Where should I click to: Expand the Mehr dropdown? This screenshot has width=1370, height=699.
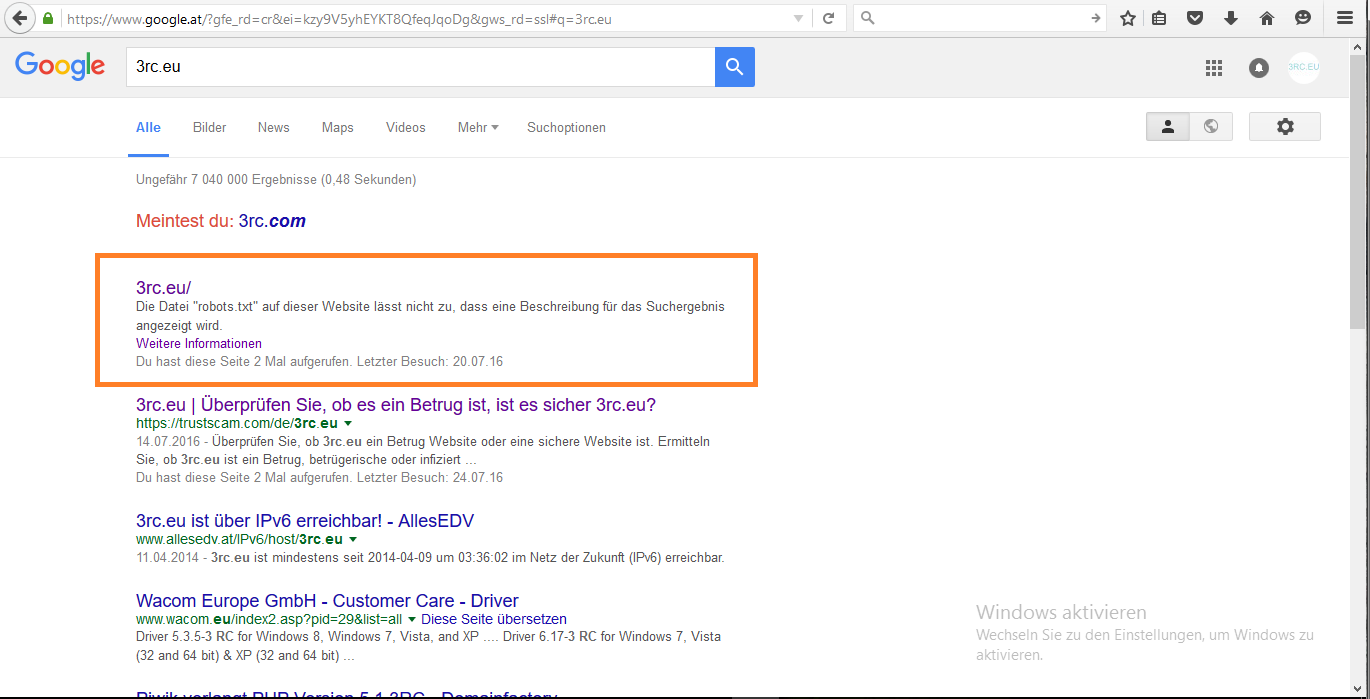[x=477, y=127]
